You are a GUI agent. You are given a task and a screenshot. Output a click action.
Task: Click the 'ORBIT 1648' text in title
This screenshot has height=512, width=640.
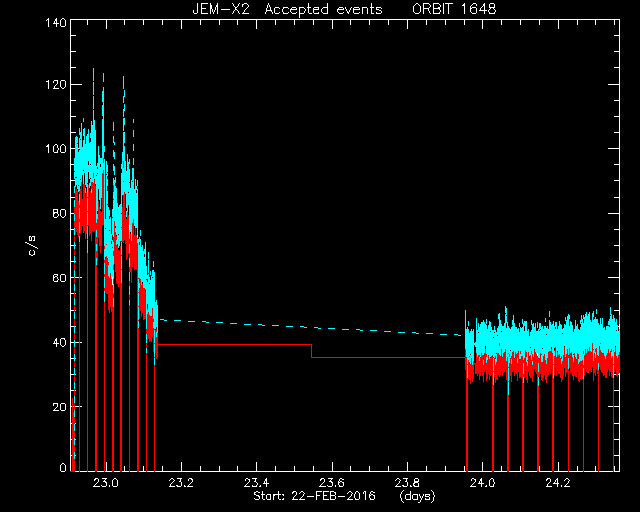tap(454, 9)
